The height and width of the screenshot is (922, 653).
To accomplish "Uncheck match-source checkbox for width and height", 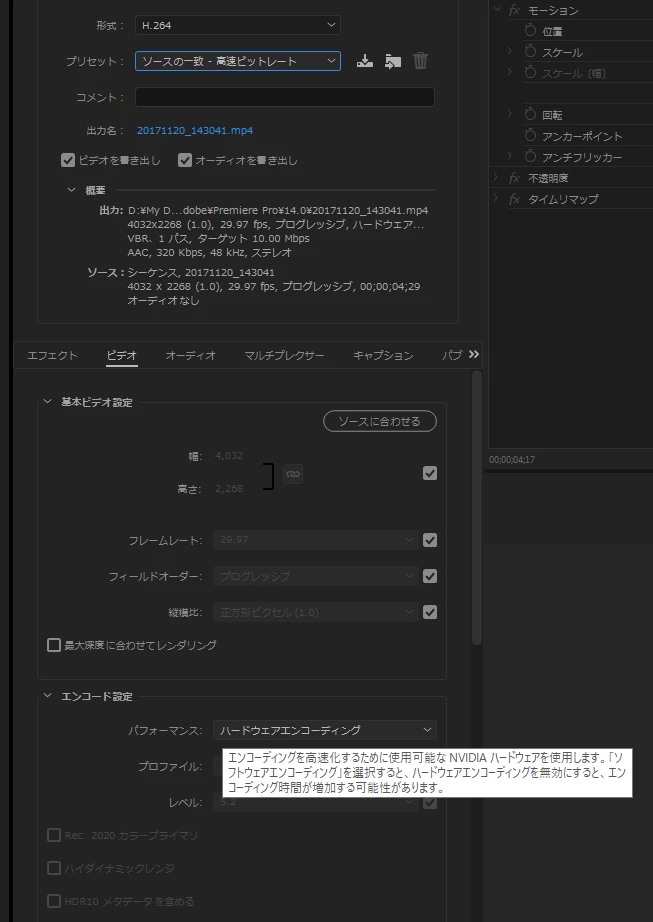I will (430, 473).
